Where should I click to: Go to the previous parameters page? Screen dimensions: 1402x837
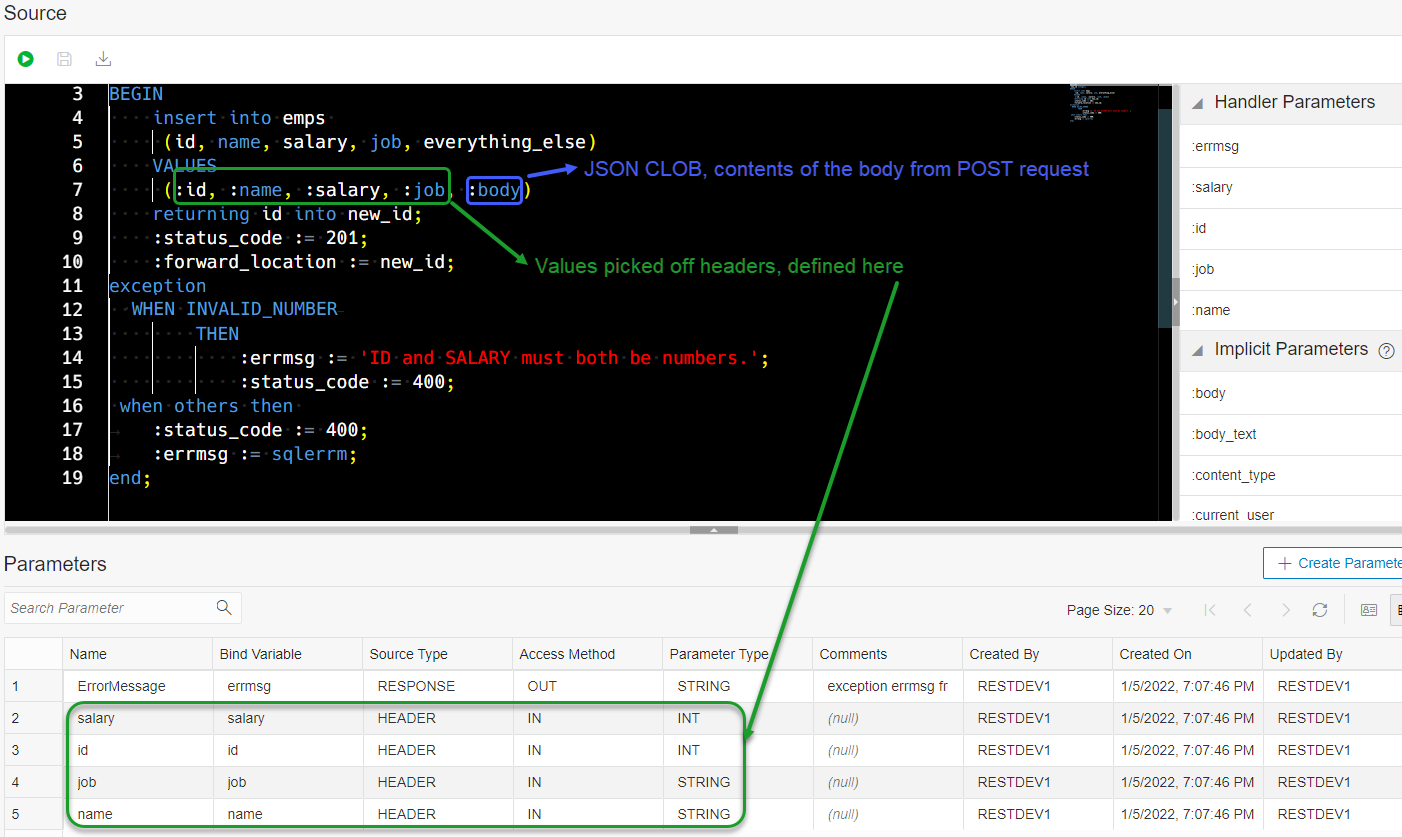pos(1248,609)
